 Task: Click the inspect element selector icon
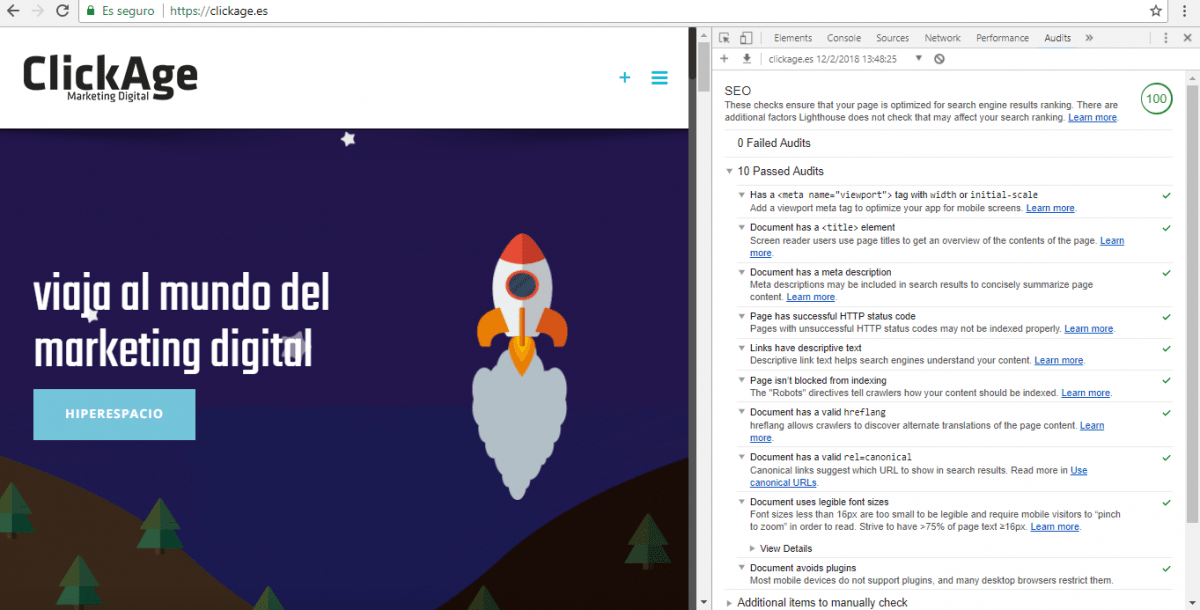725,38
